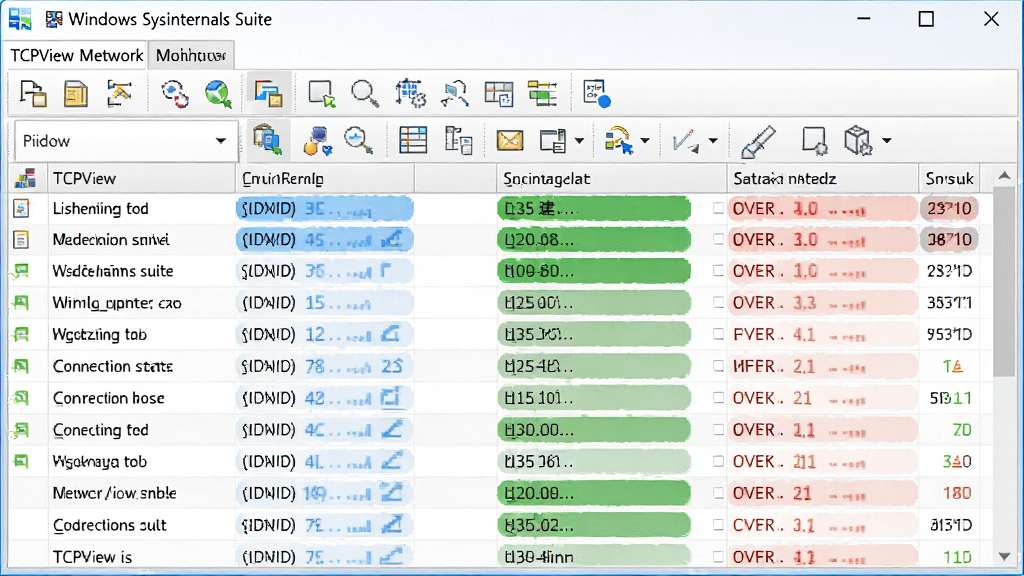The height and width of the screenshot is (576, 1024).
Task: Click the yellow crossed tools icon in top toolbar
Action: tap(120, 93)
